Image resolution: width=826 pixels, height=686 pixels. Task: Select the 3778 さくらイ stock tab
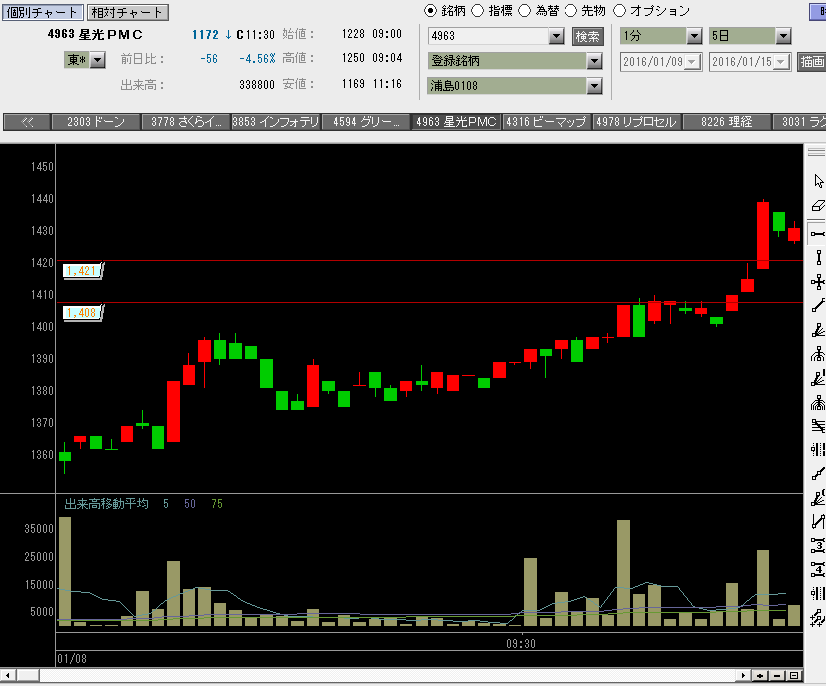click(x=186, y=122)
